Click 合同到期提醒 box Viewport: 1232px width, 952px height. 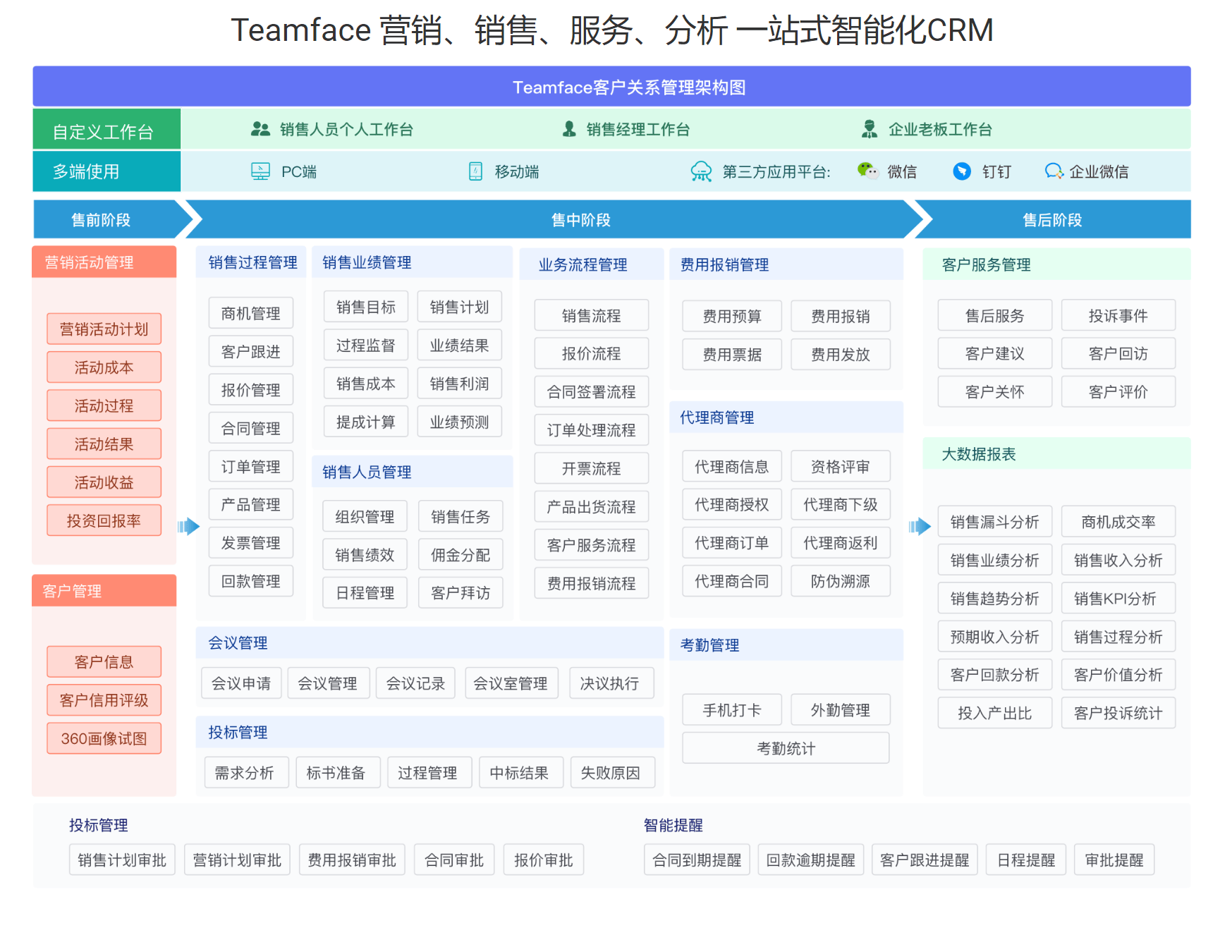point(697,860)
